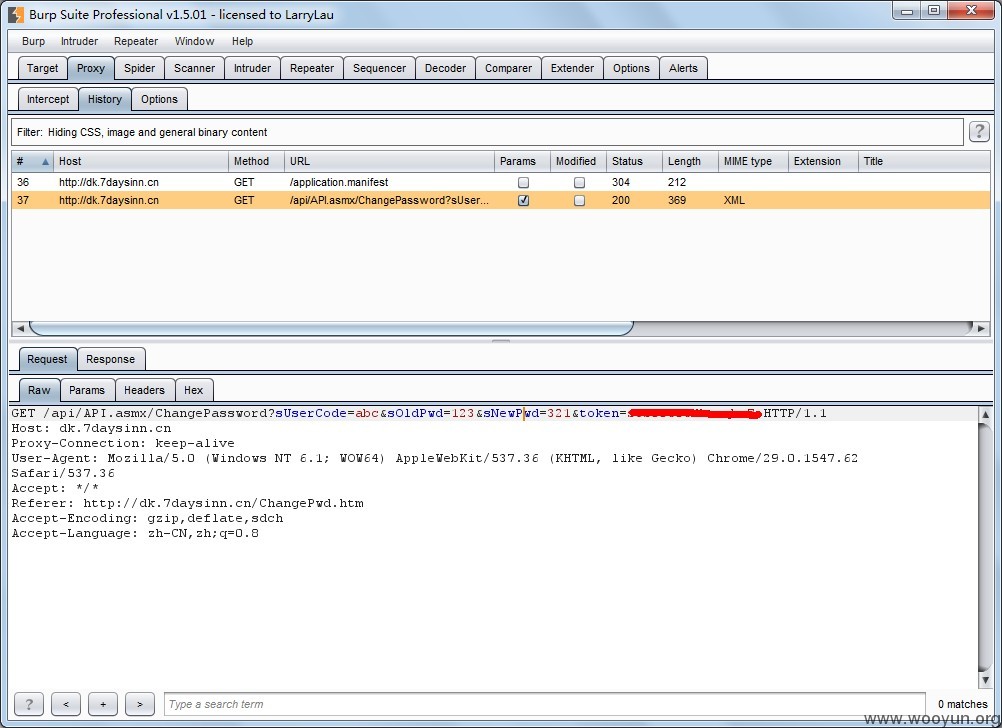
Task: Show the Request tab
Action: point(47,359)
